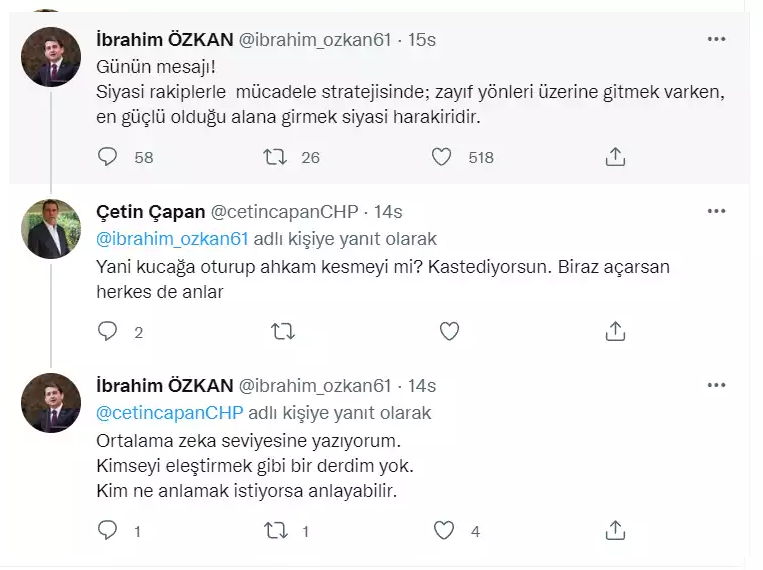Reply to İbrahim ÖZKAN's Günün mesajı tweet

pyautogui.click(x=109, y=157)
